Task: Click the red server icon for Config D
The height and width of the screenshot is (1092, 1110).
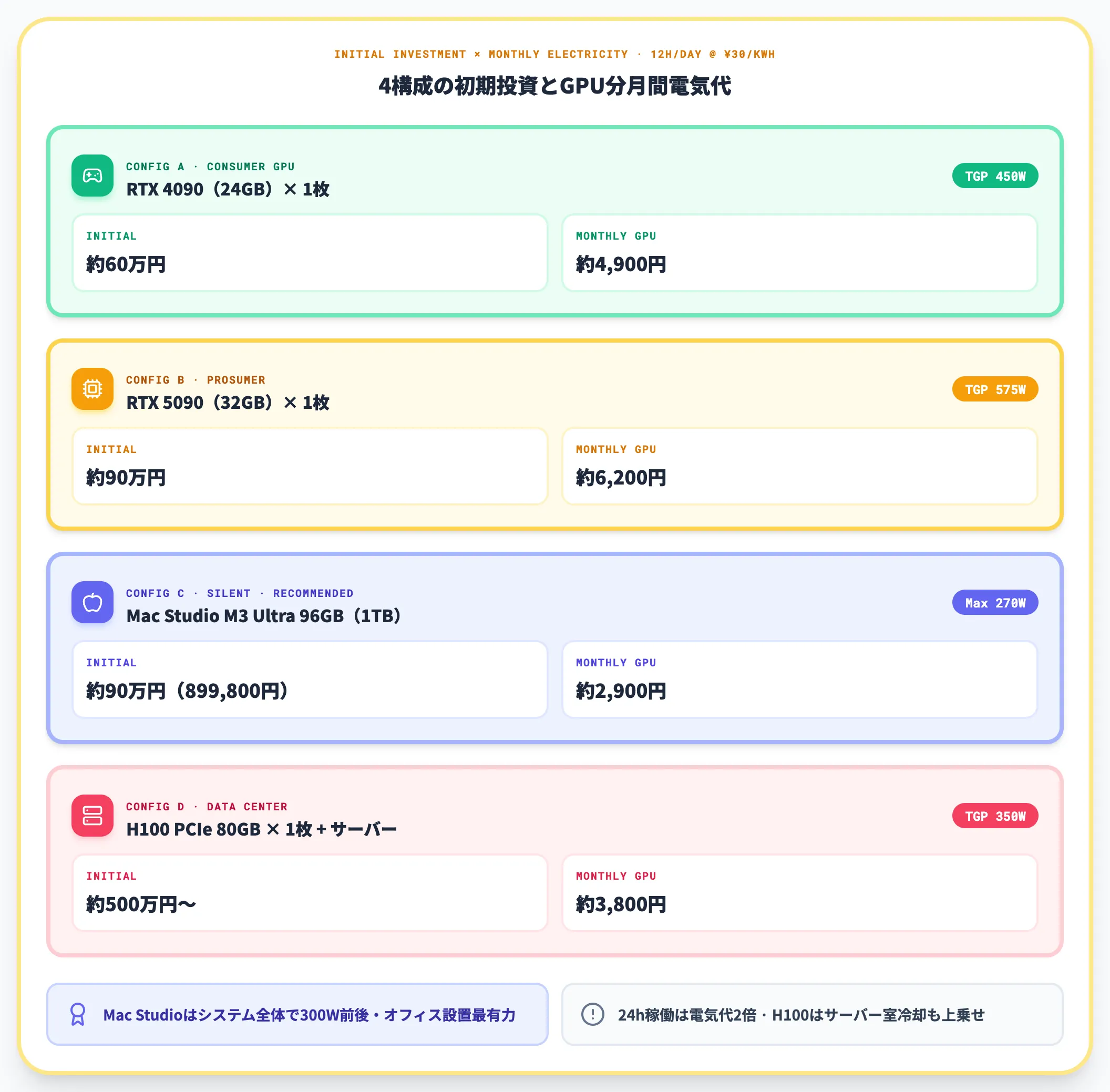Action: point(92,816)
